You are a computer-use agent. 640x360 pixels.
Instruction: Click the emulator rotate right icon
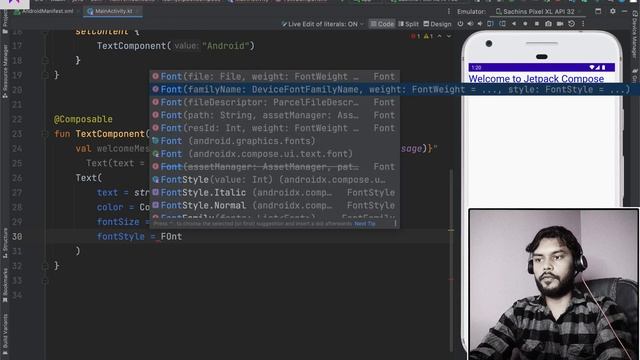[x=502, y=24]
